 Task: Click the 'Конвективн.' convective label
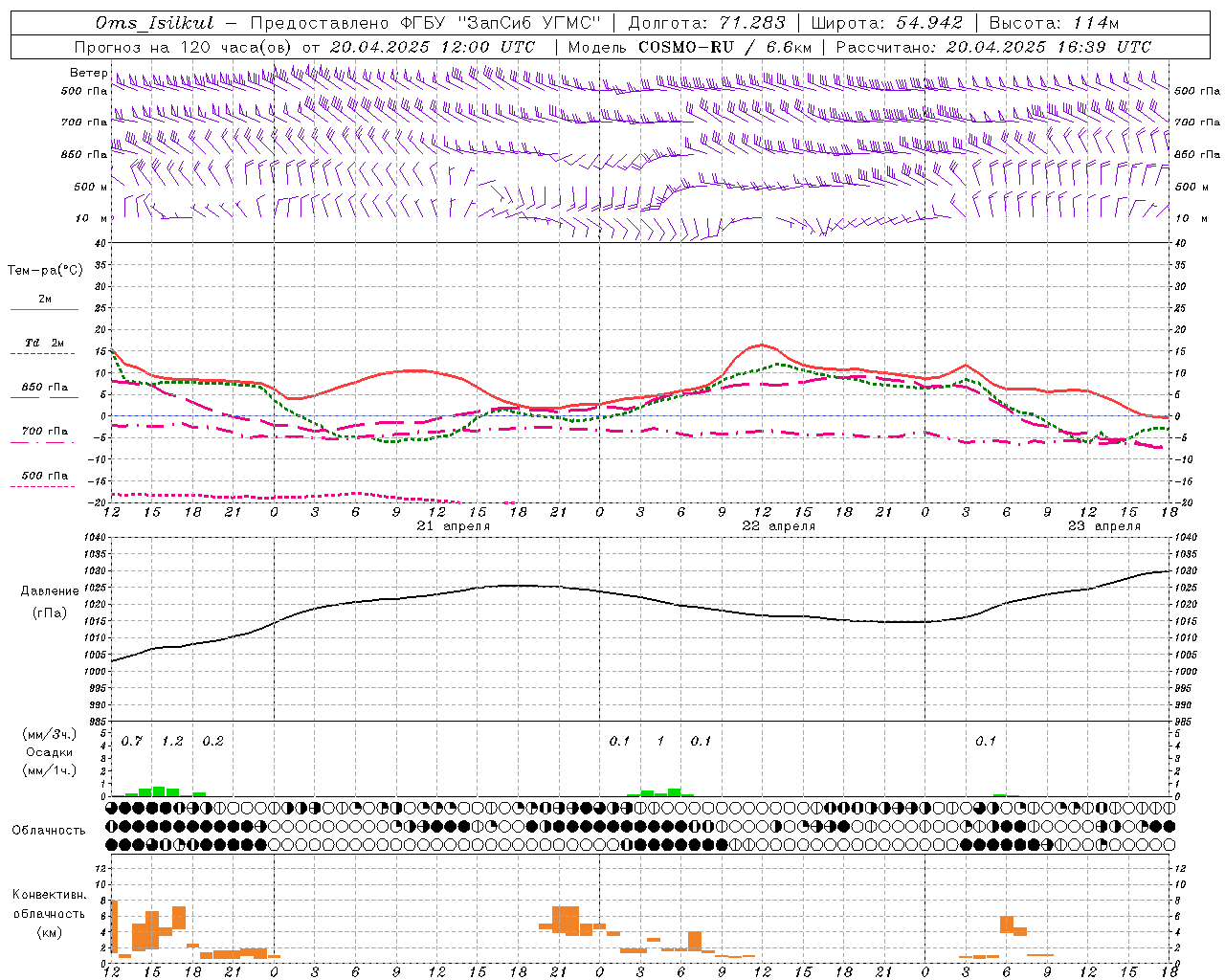point(50,895)
